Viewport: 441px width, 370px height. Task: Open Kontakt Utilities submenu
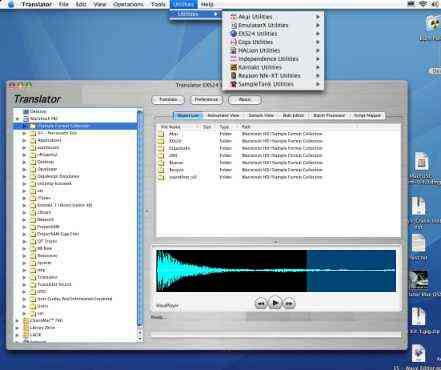[x=273, y=67]
